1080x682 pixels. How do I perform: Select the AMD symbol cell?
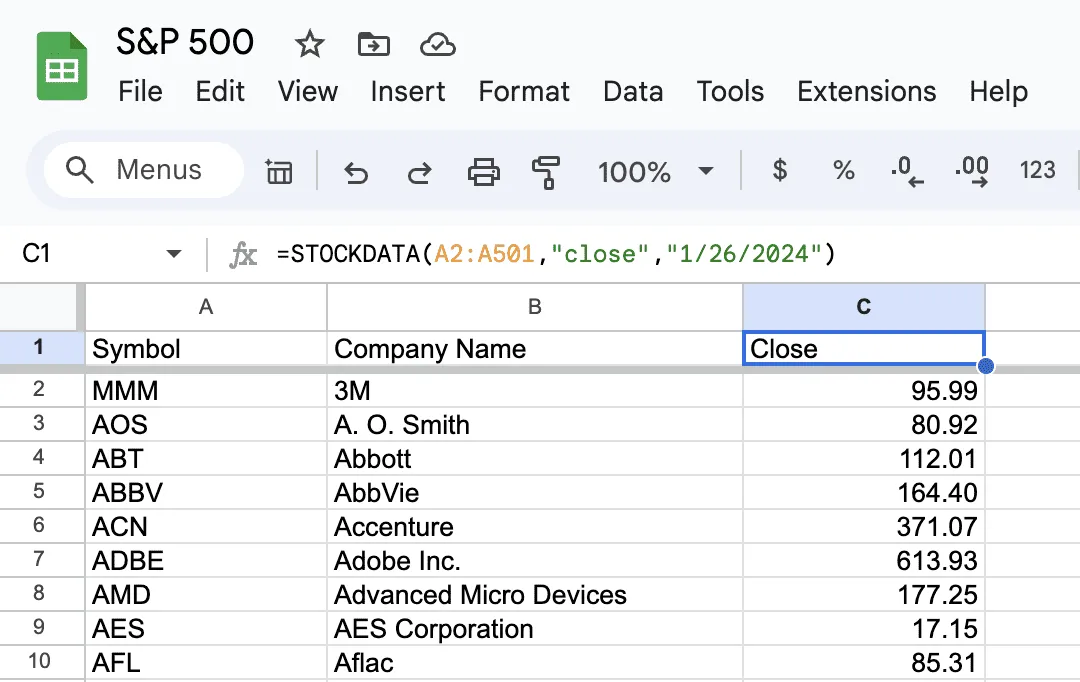[205, 595]
